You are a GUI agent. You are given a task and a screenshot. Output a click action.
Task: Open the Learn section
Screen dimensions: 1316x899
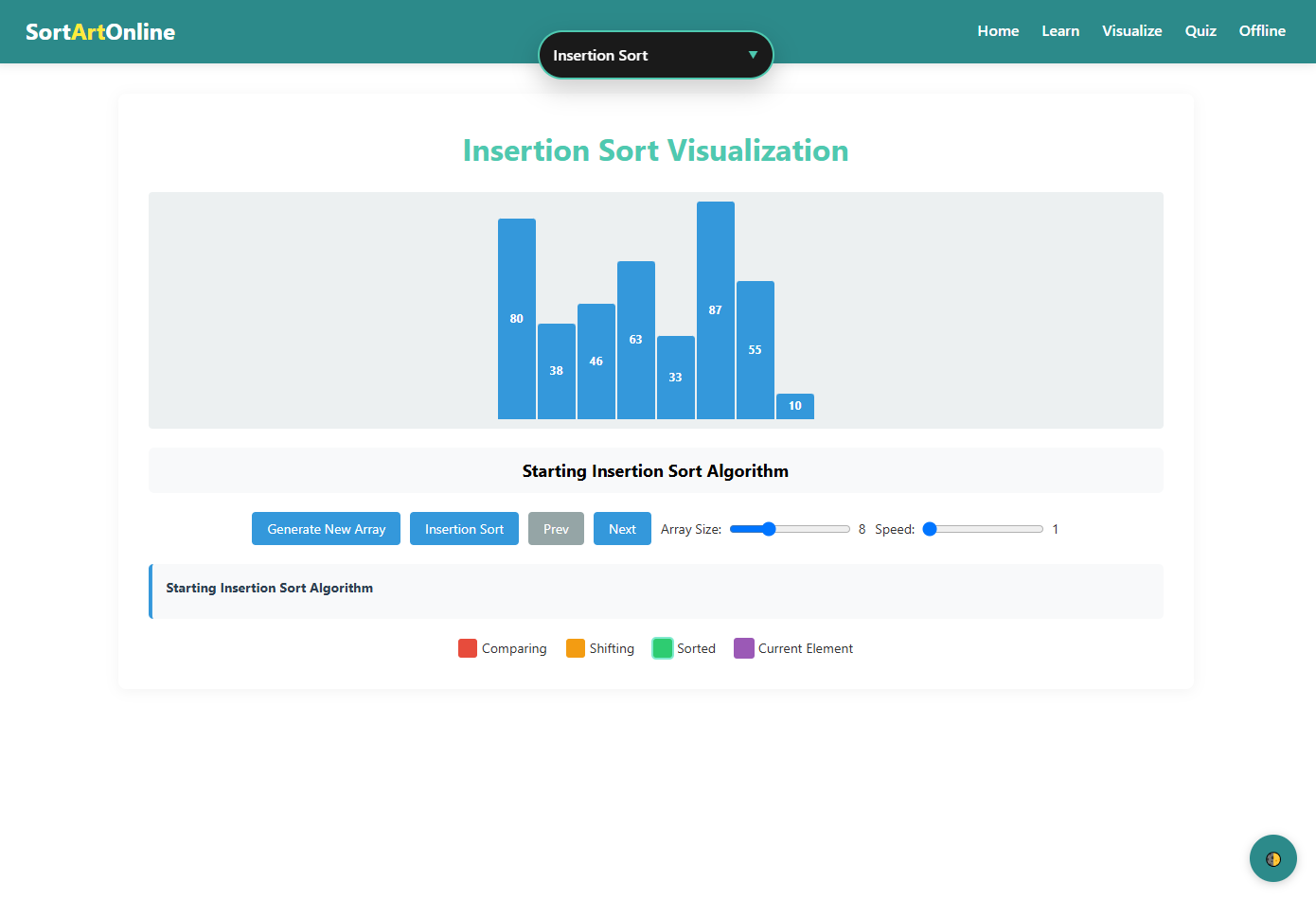coord(1060,31)
